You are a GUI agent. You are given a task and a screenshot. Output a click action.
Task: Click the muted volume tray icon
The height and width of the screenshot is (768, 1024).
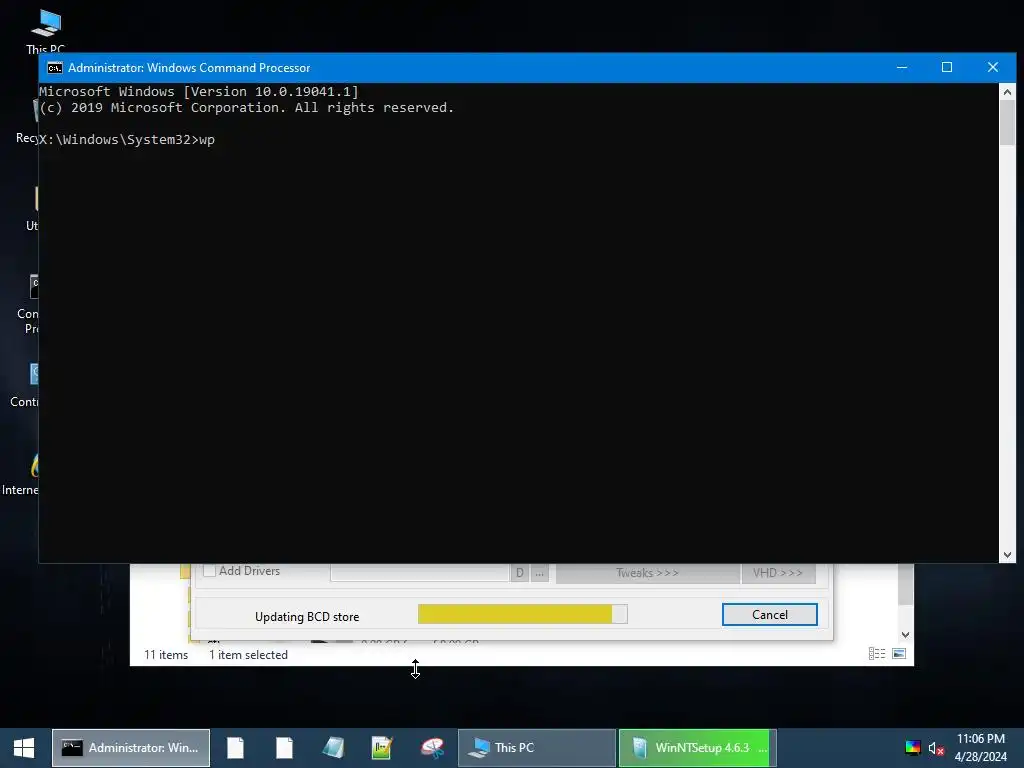pyautogui.click(x=936, y=748)
